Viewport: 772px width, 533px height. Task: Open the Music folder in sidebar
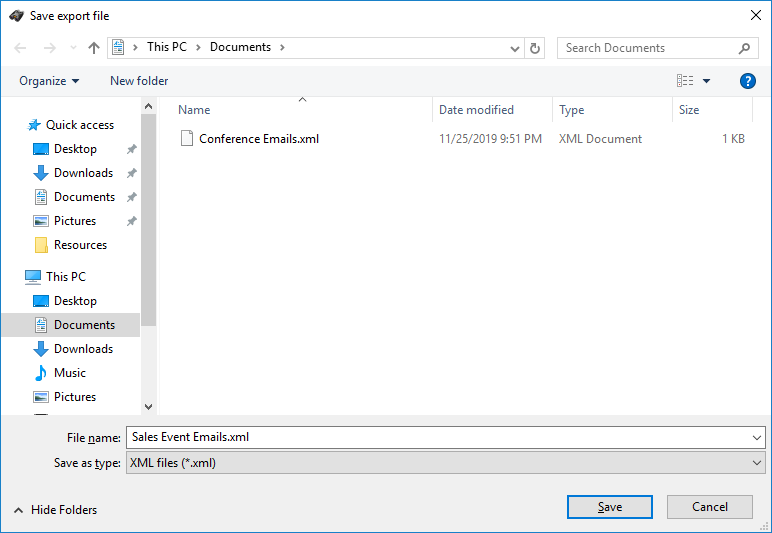(69, 373)
